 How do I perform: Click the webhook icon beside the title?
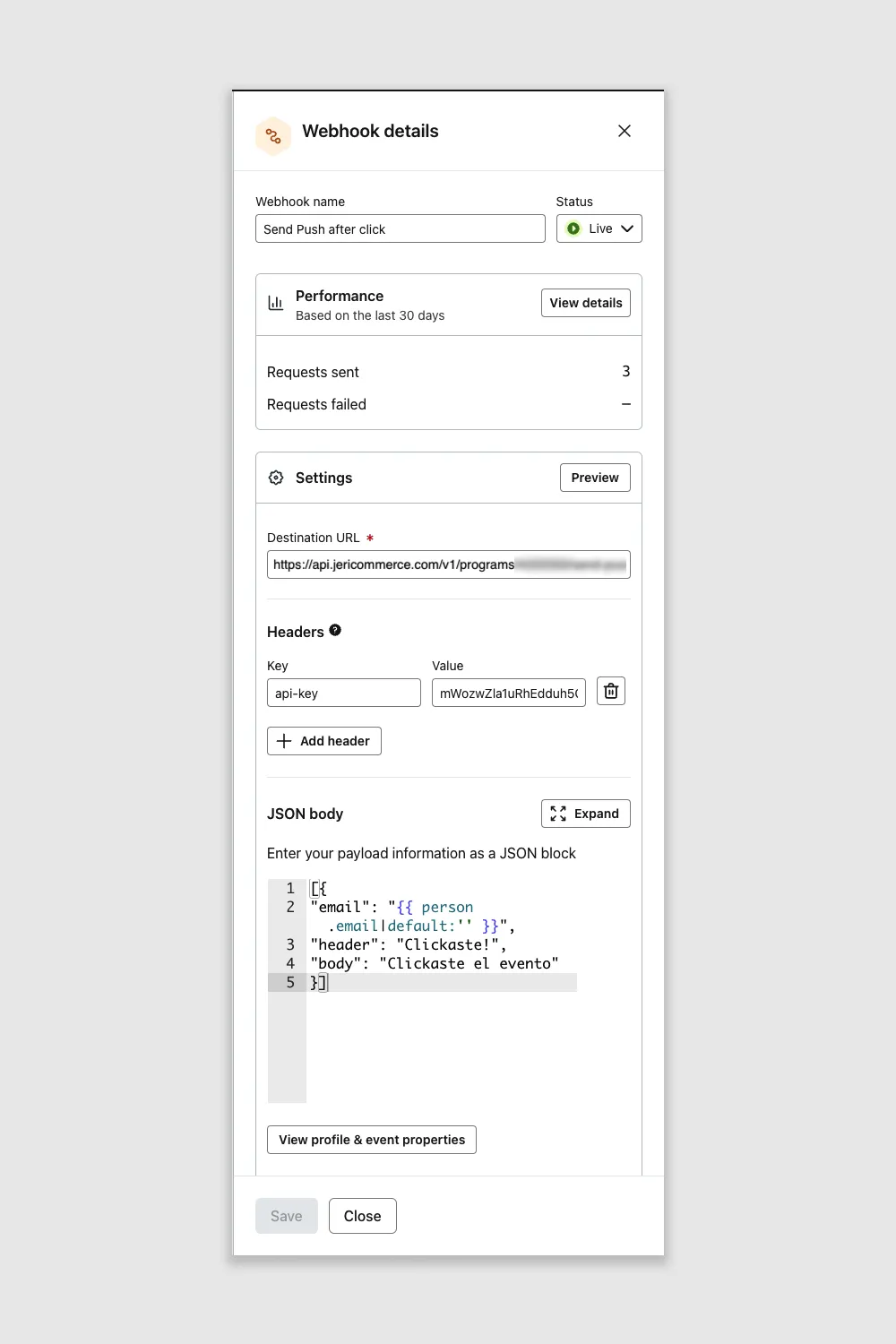point(273,136)
